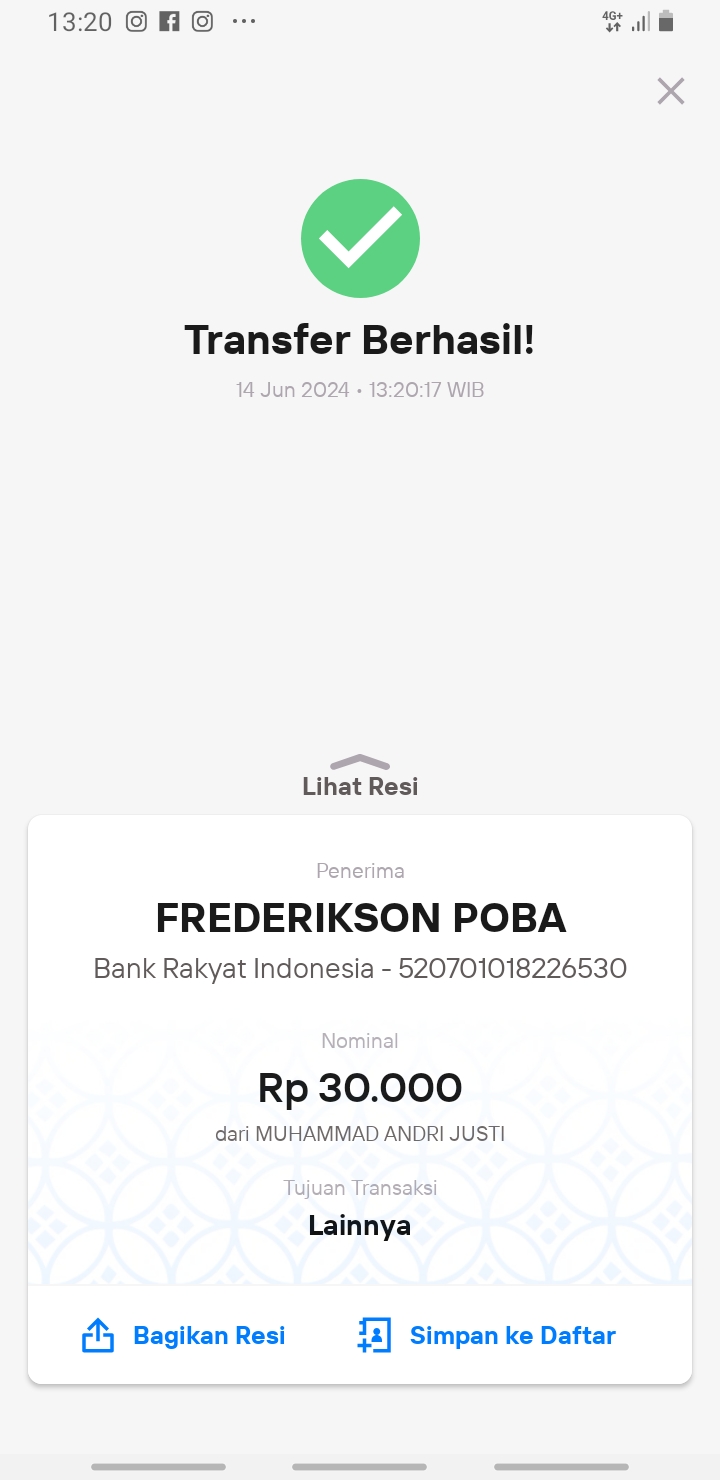The width and height of the screenshot is (720, 1480).
Task: Tap the Lainnya transaction purpose
Action: [360, 1225]
